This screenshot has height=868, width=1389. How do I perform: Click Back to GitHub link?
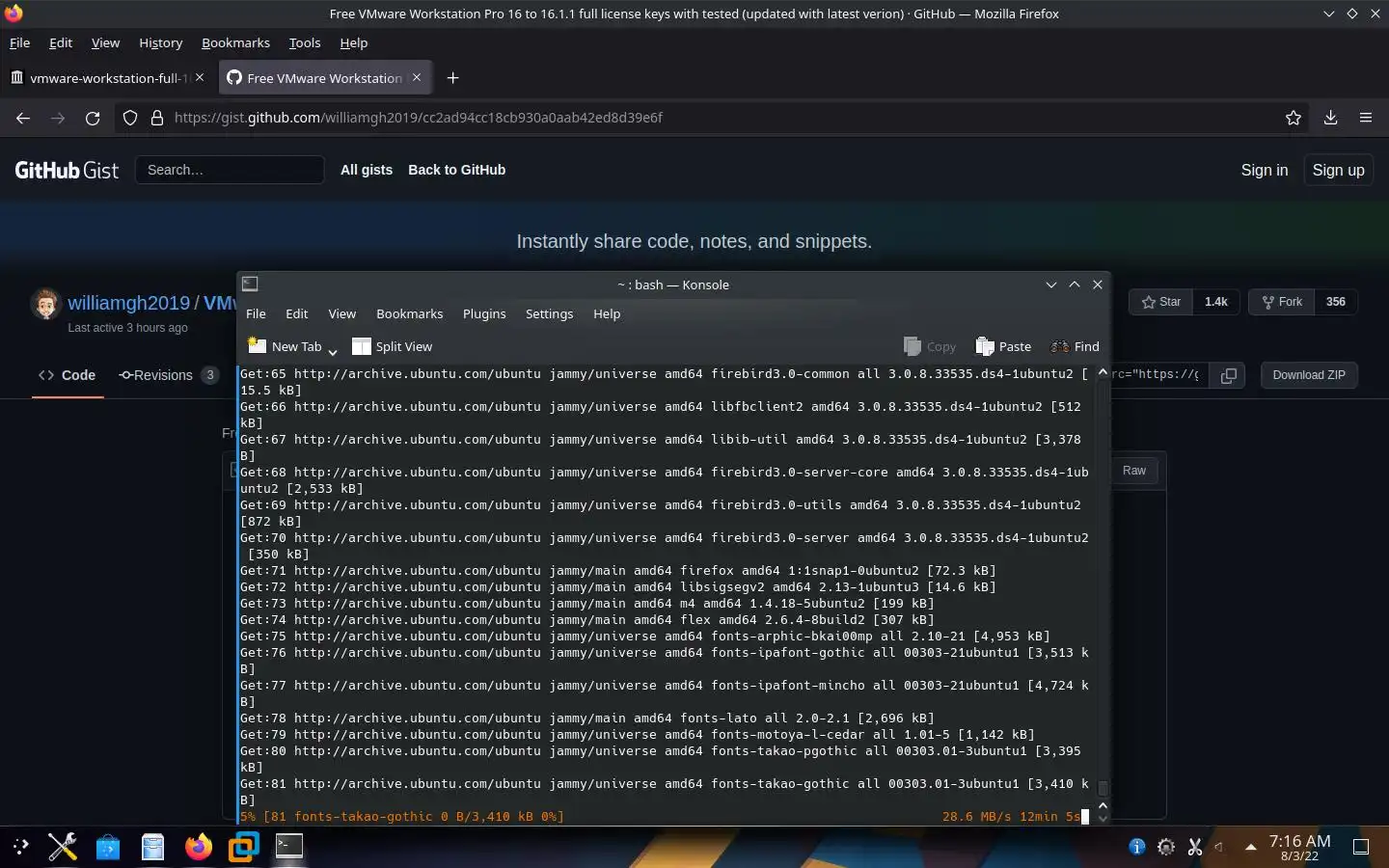tap(457, 170)
